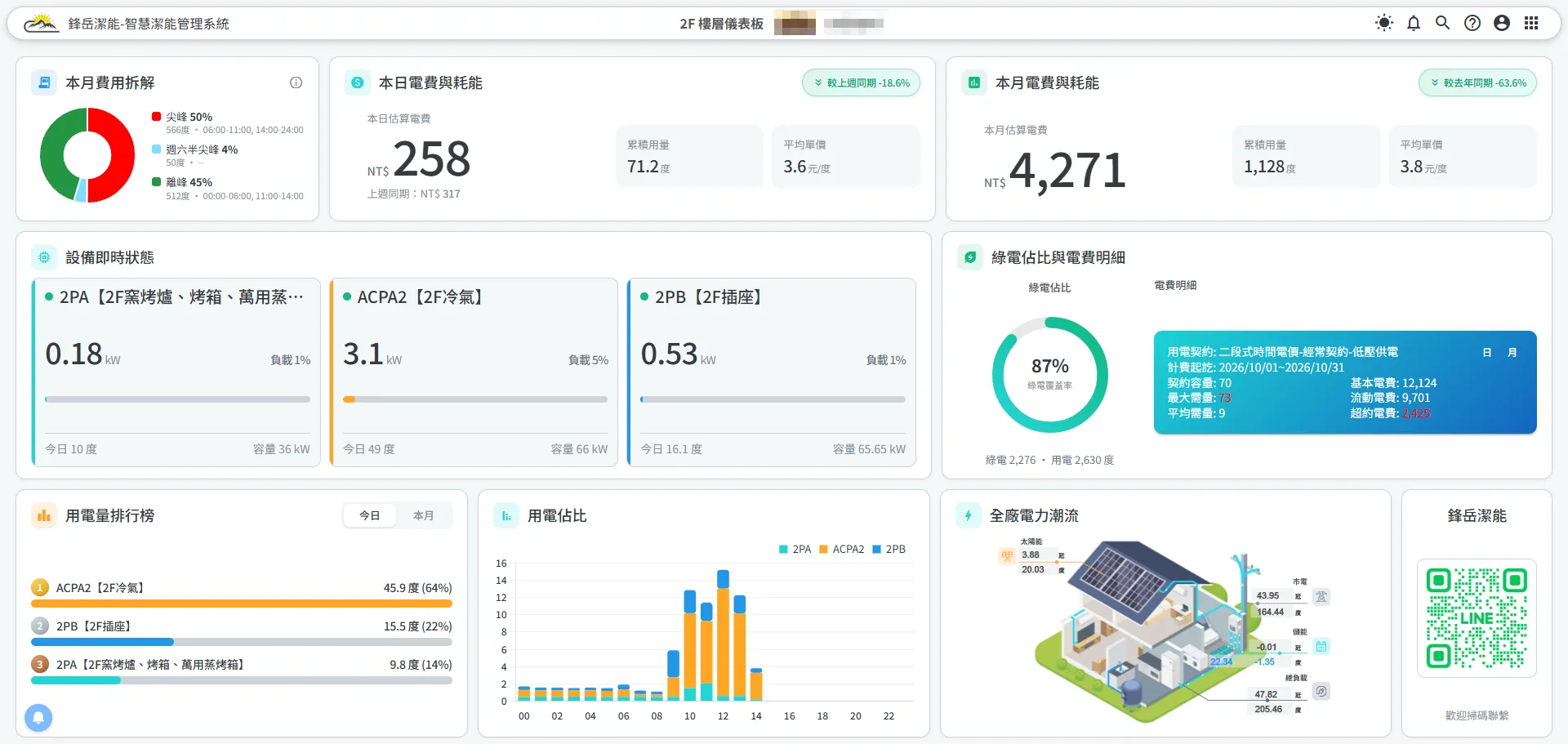The width and height of the screenshot is (1568, 744).
Task: Click 市電 grid tower icon
Action: point(1321,597)
